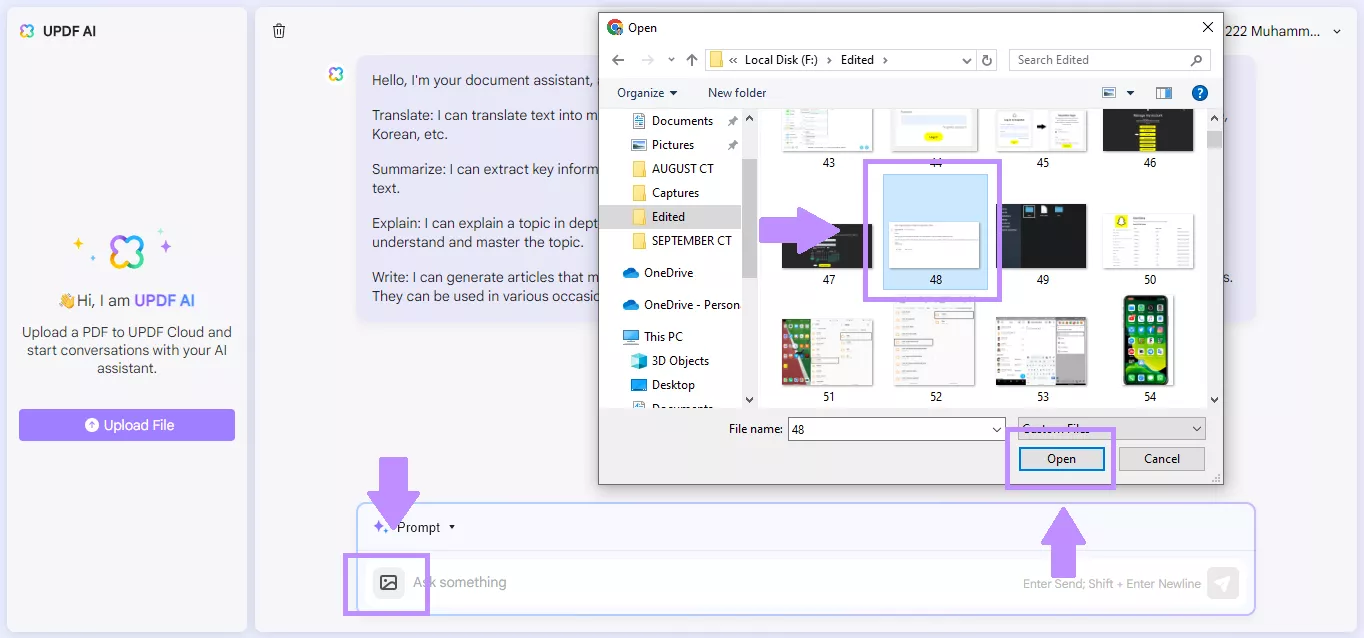Click the Show preview pane icon
Viewport: 1364px width, 638px height.
pyautogui.click(x=1164, y=93)
